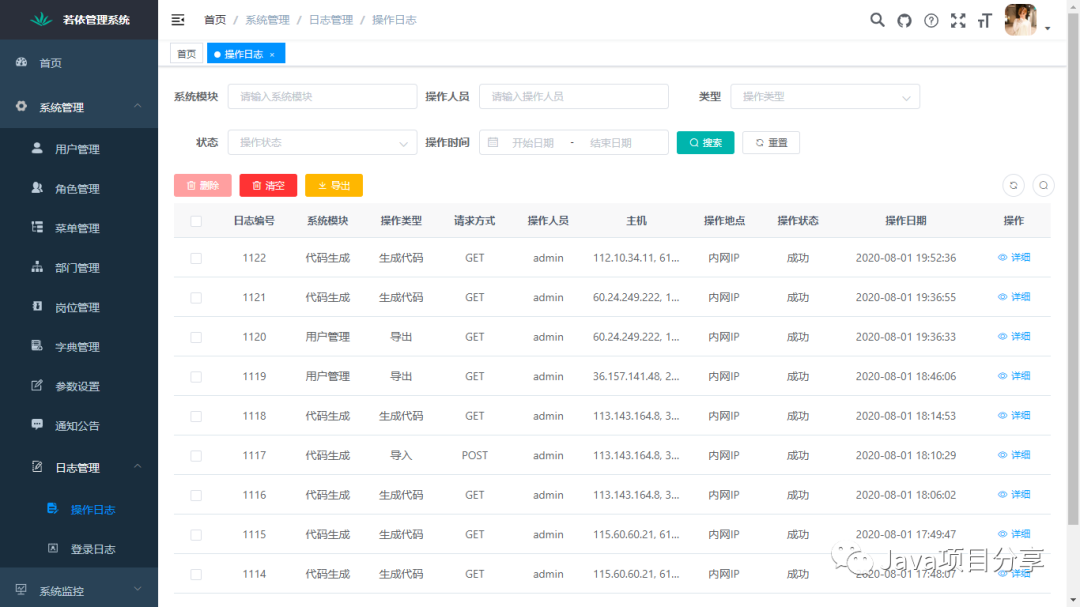Open 用户管理 in the sidebar
Screen dimensions: 1080x607
[77, 149]
